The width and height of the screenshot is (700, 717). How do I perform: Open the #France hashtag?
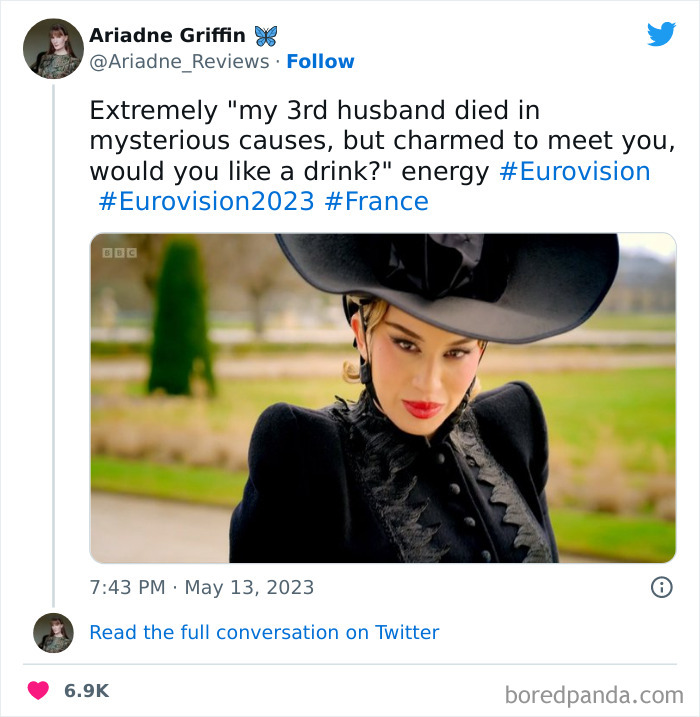(x=376, y=201)
